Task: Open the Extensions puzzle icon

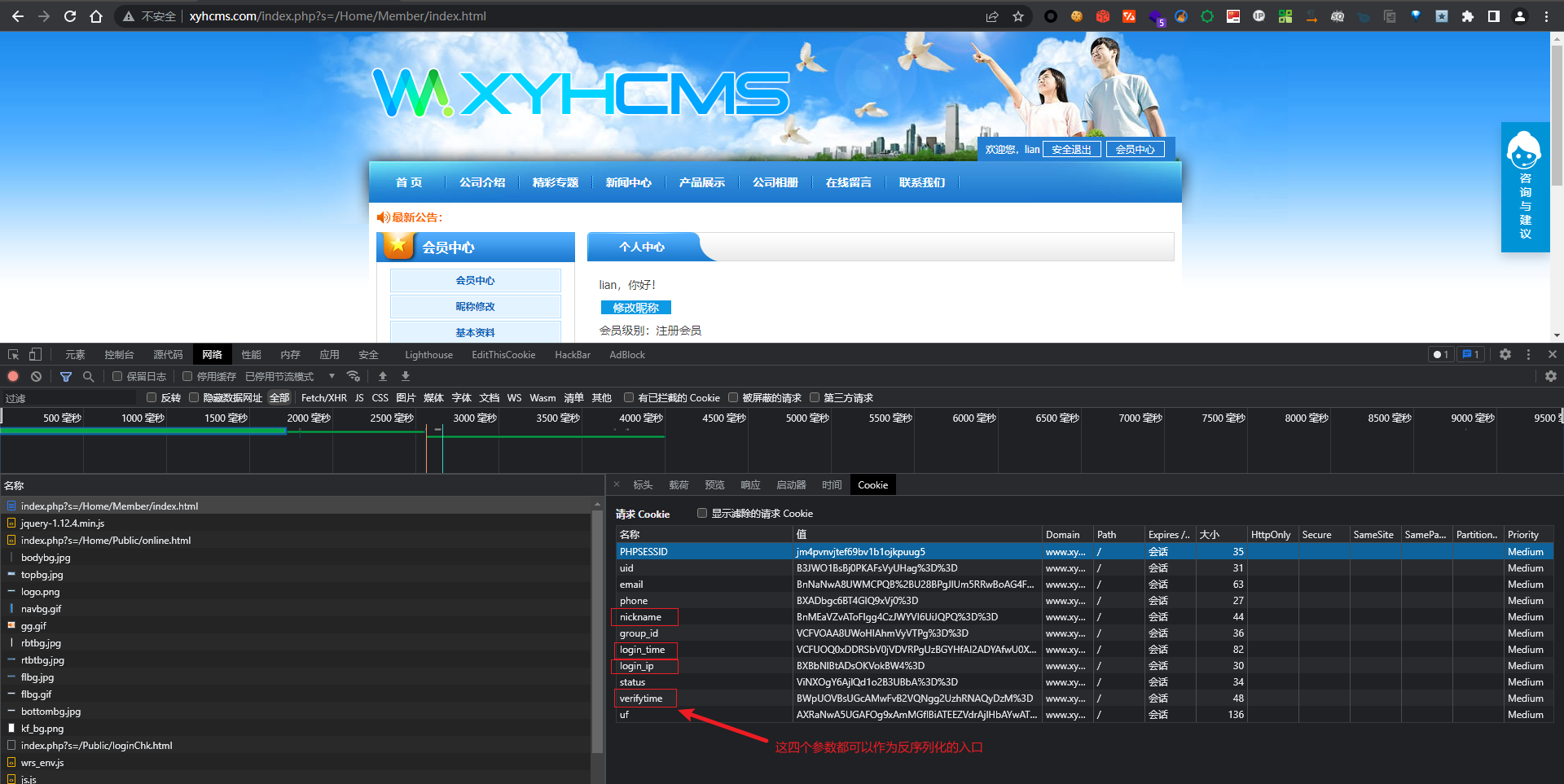Action: point(1468,16)
